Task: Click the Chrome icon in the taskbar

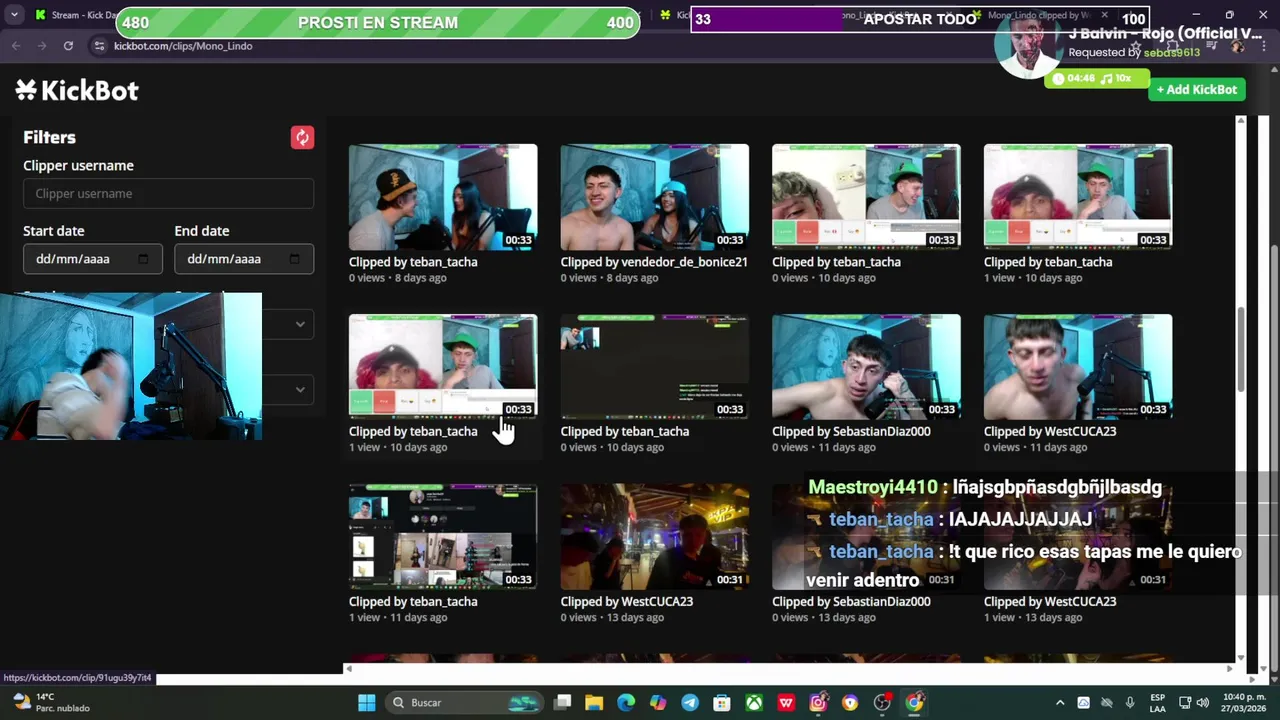Action: (x=914, y=702)
